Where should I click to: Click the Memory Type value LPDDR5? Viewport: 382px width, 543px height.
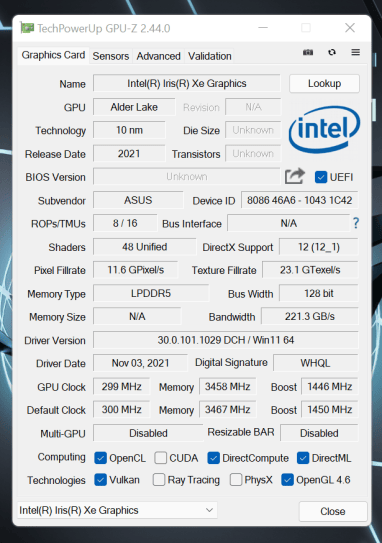151,293
